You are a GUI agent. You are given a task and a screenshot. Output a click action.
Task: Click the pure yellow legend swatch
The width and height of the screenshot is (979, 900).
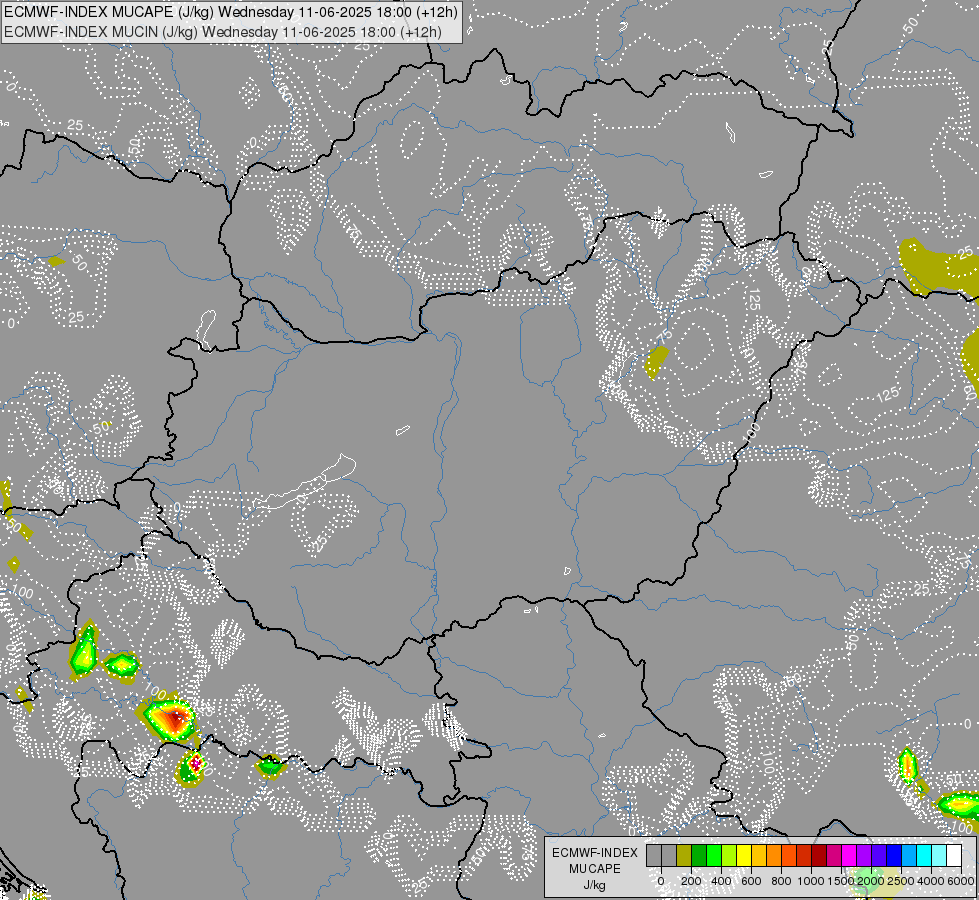[x=744, y=855]
